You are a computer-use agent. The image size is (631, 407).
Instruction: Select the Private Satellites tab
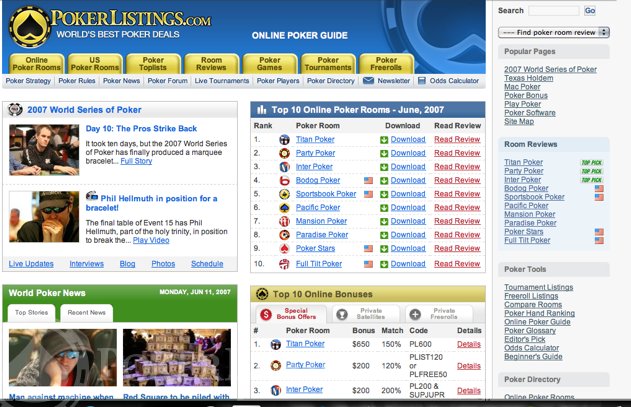tap(366, 314)
